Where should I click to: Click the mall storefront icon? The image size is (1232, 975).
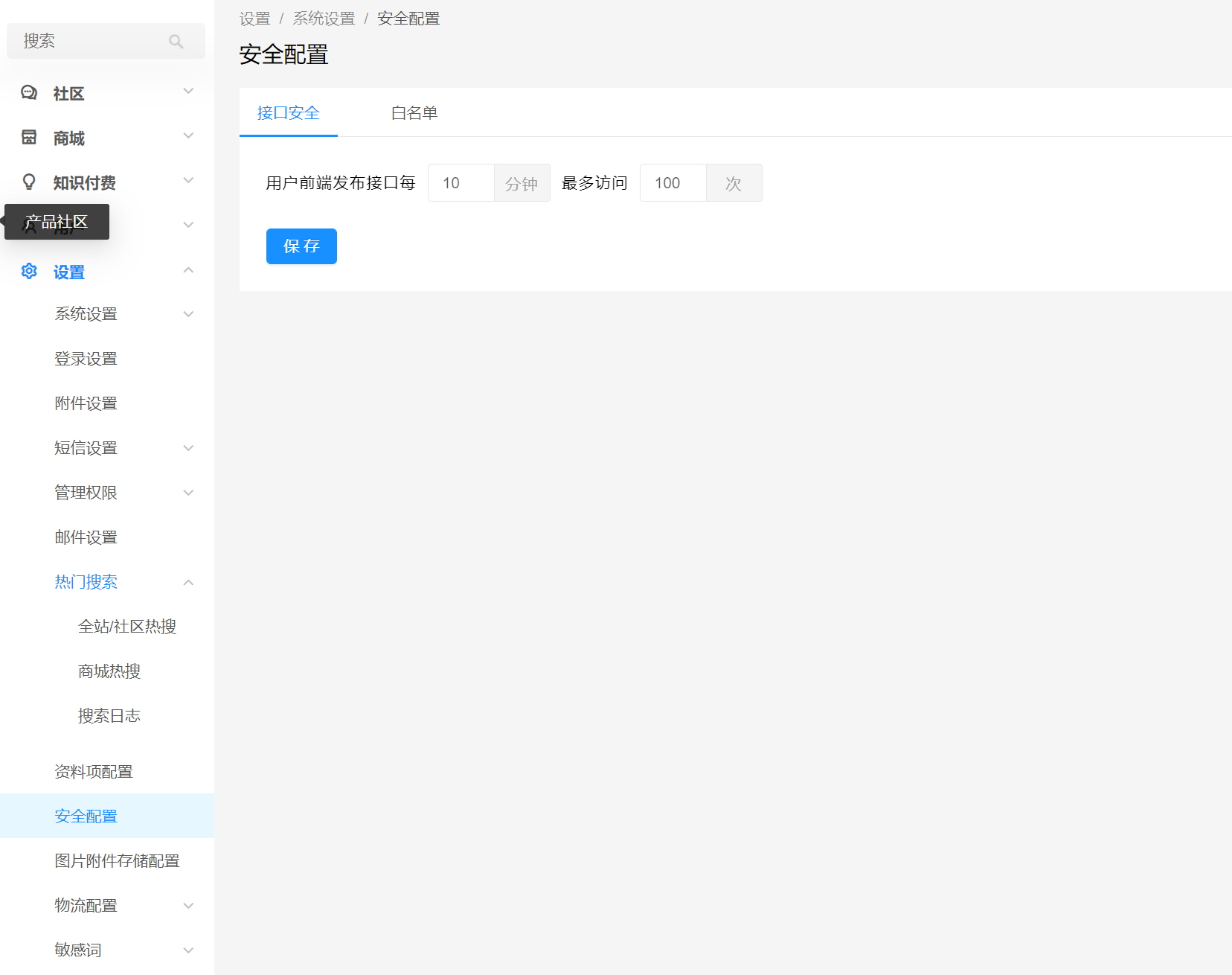29,138
